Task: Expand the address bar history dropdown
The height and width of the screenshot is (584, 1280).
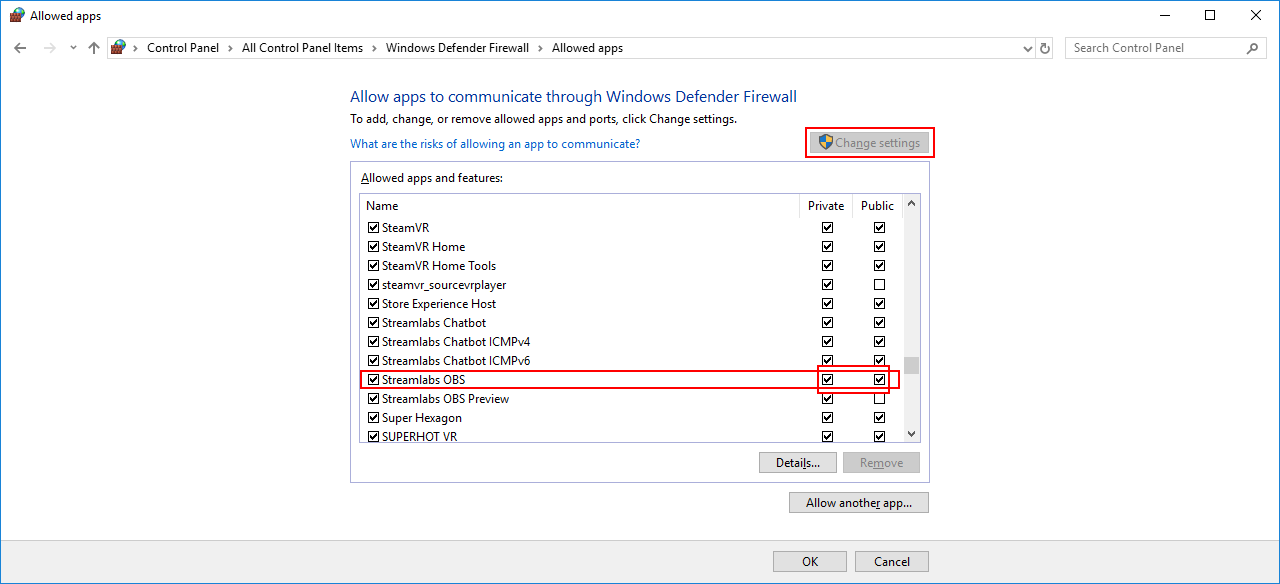Action: (1028, 48)
